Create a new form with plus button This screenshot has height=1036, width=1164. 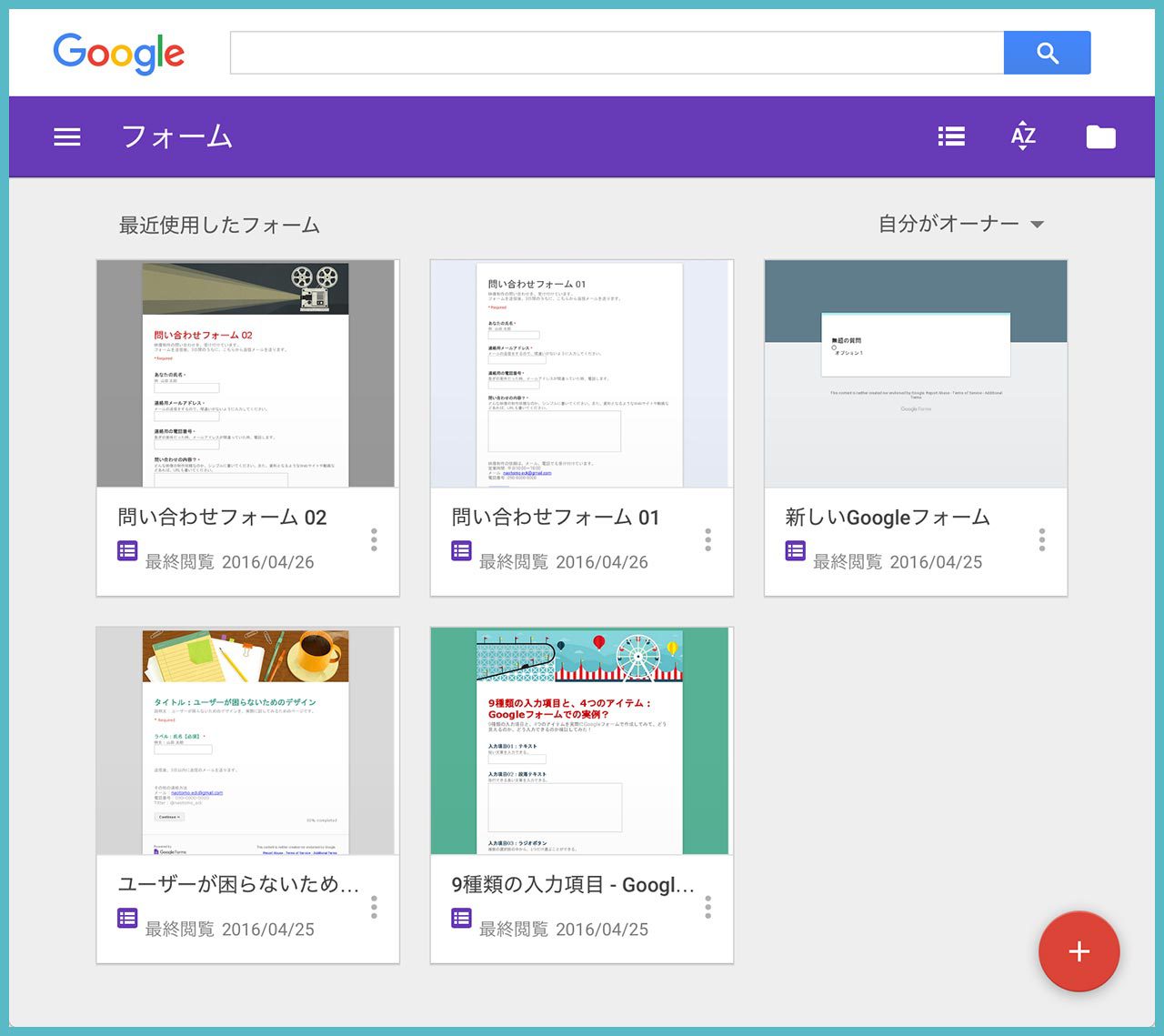tap(1079, 951)
